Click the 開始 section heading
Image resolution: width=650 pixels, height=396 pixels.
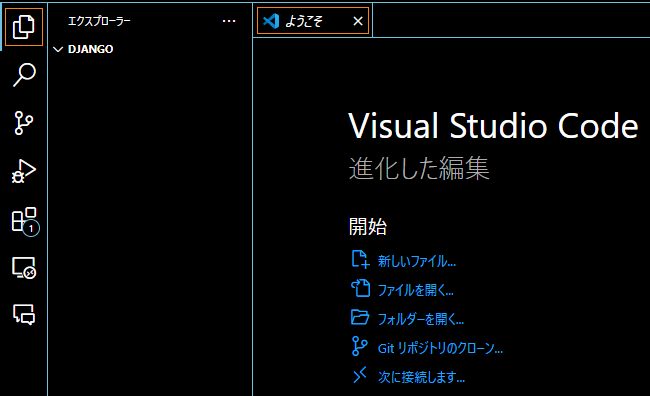(368, 227)
